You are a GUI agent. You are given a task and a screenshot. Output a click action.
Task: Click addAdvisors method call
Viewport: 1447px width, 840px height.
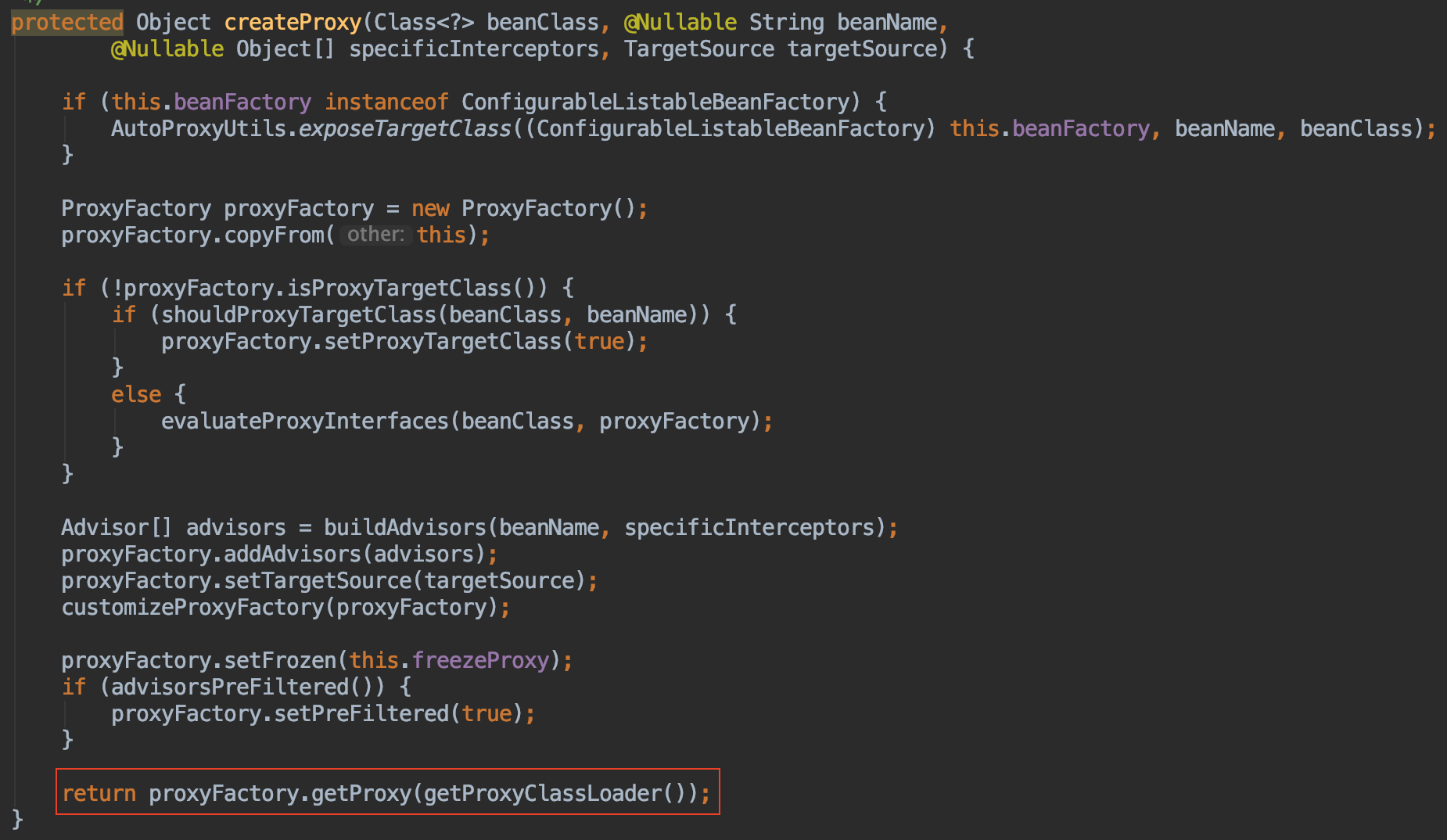(293, 555)
